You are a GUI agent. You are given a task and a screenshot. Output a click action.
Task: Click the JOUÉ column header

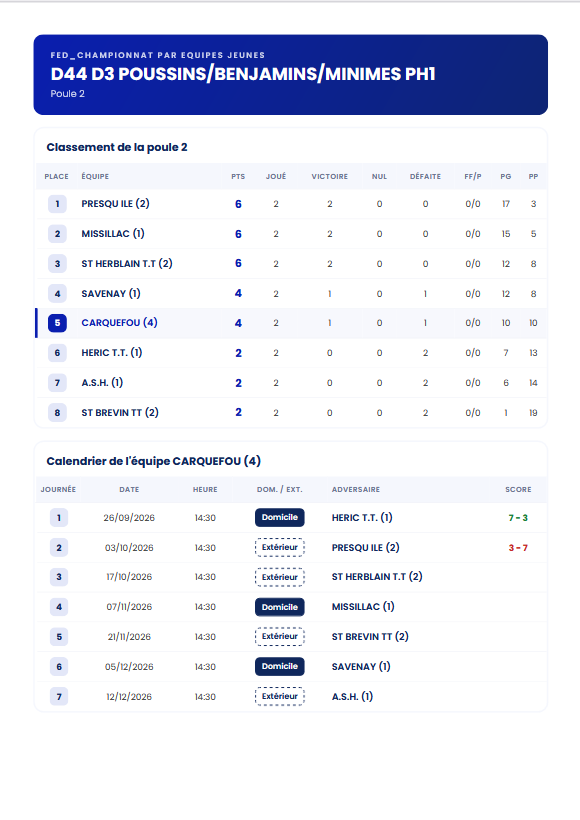[276, 177]
